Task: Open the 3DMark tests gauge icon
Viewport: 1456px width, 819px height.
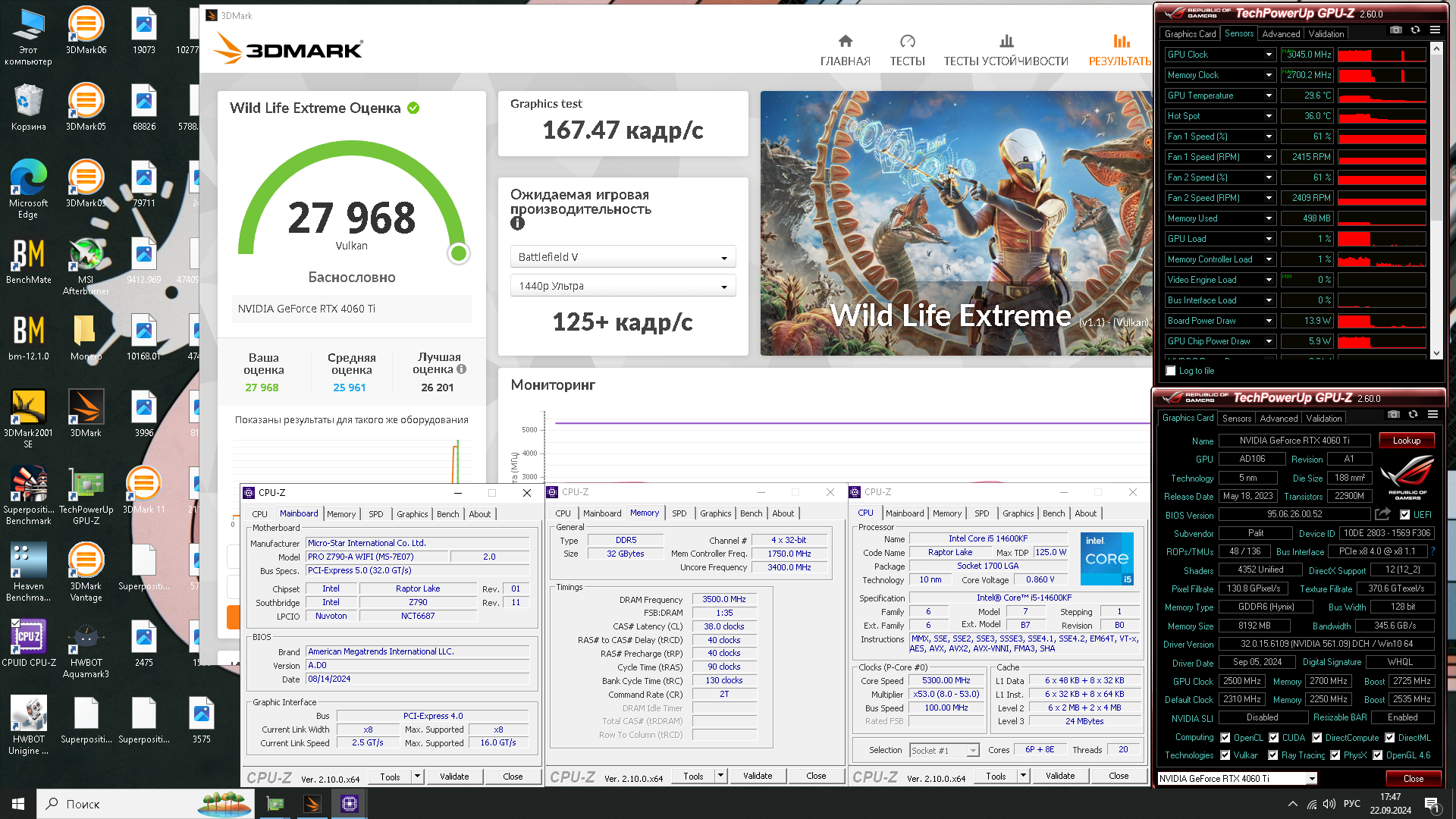Action: click(x=907, y=41)
